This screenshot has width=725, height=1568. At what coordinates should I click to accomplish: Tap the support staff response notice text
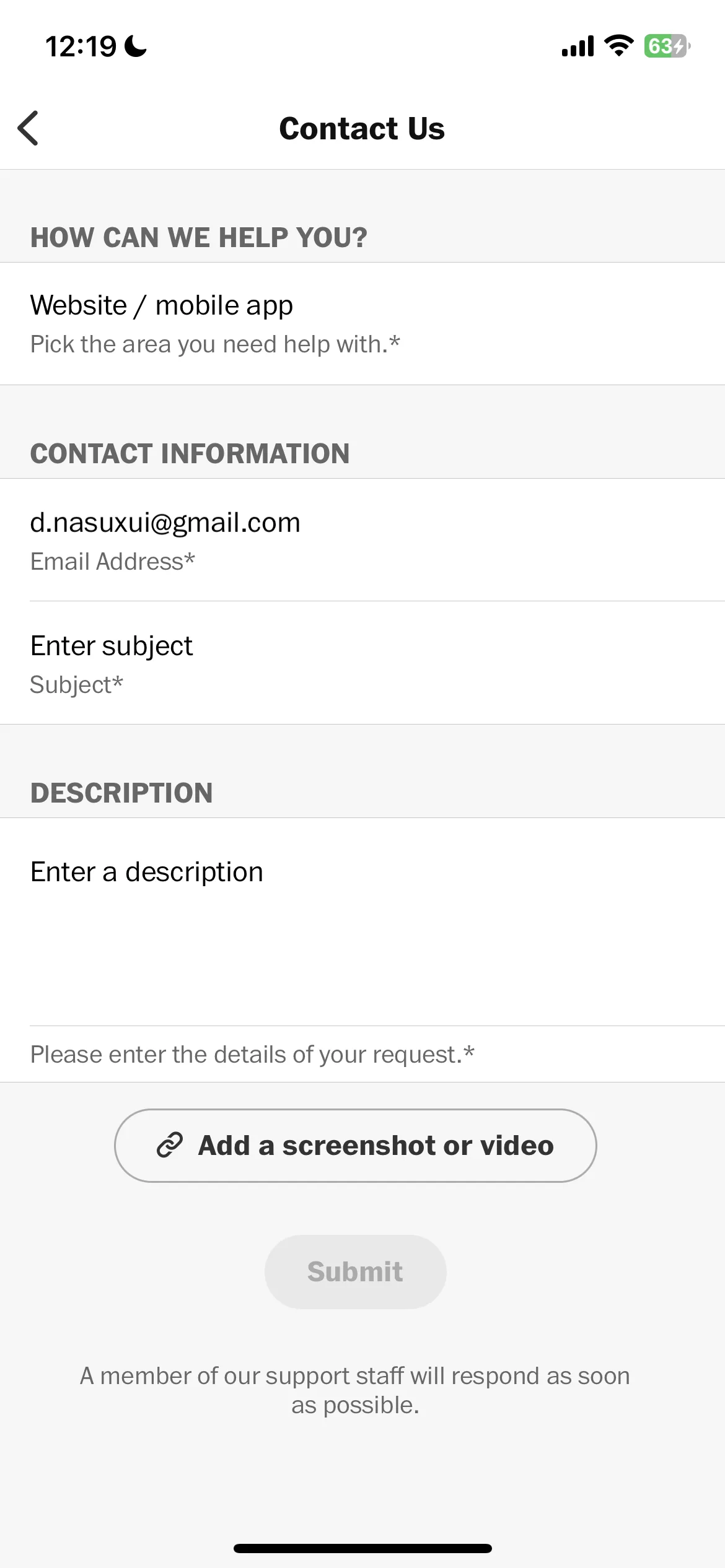pos(355,1390)
